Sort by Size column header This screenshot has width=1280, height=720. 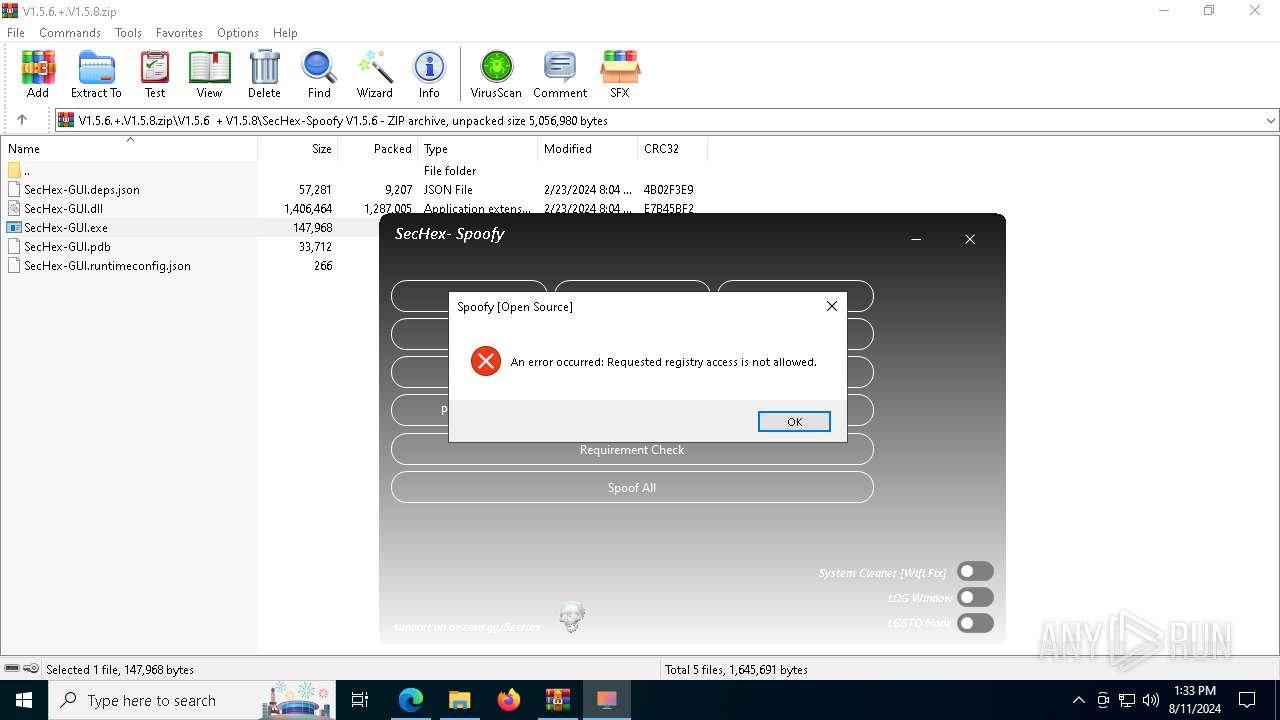pos(298,148)
